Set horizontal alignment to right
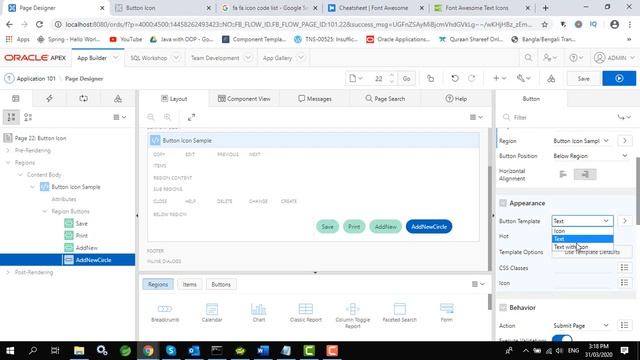This screenshot has width=640, height=360. [x=585, y=174]
